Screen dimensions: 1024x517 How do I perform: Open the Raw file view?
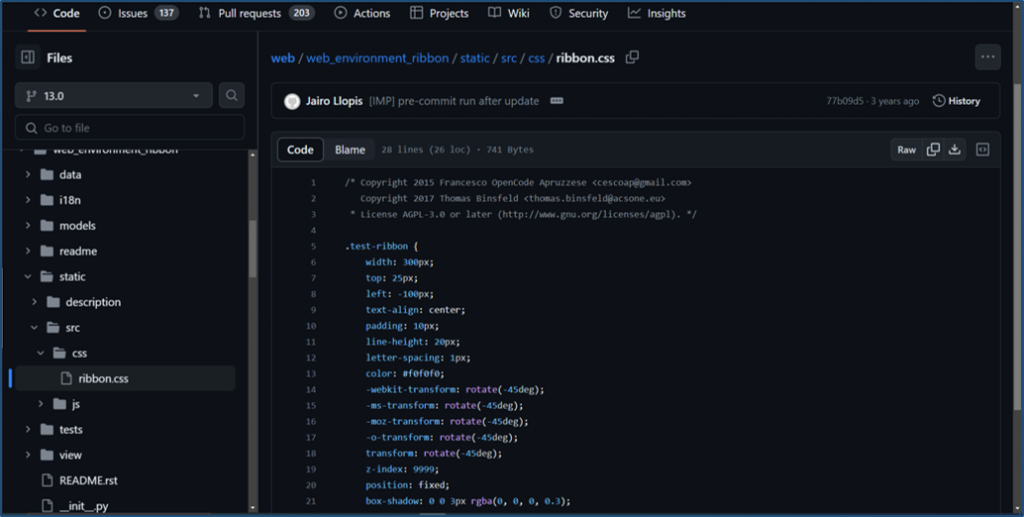point(906,149)
